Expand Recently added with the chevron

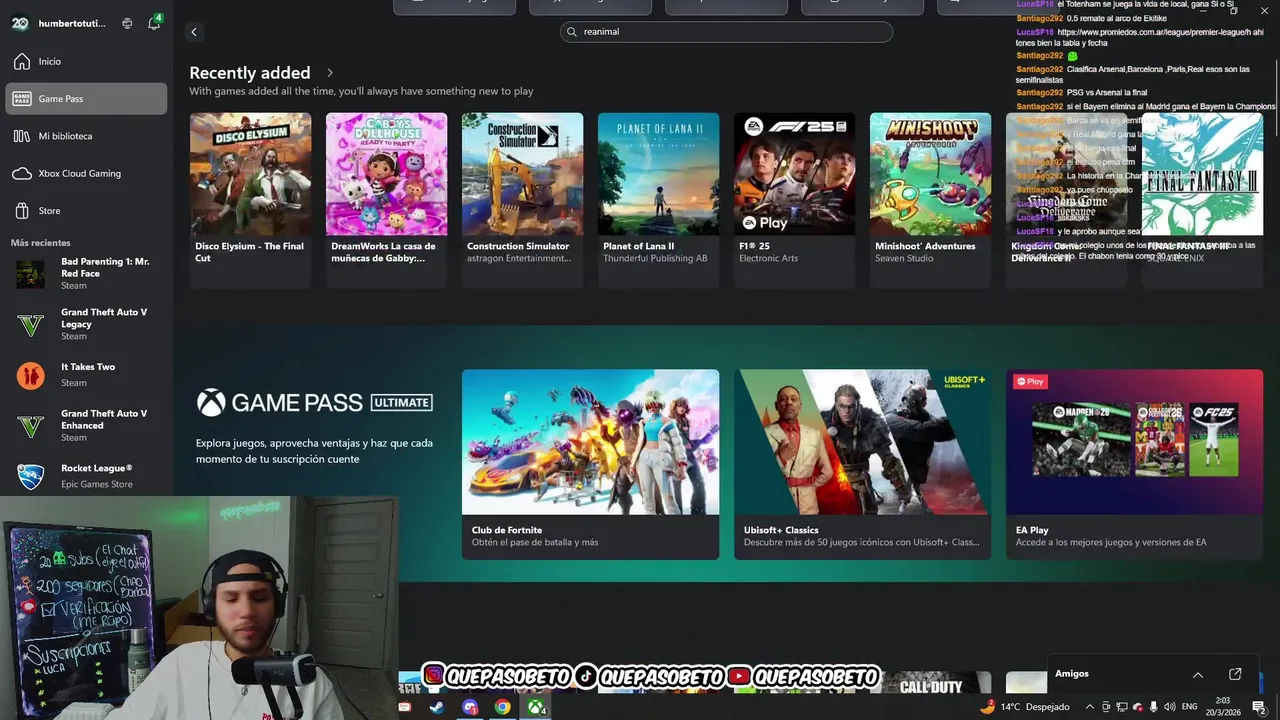(330, 73)
